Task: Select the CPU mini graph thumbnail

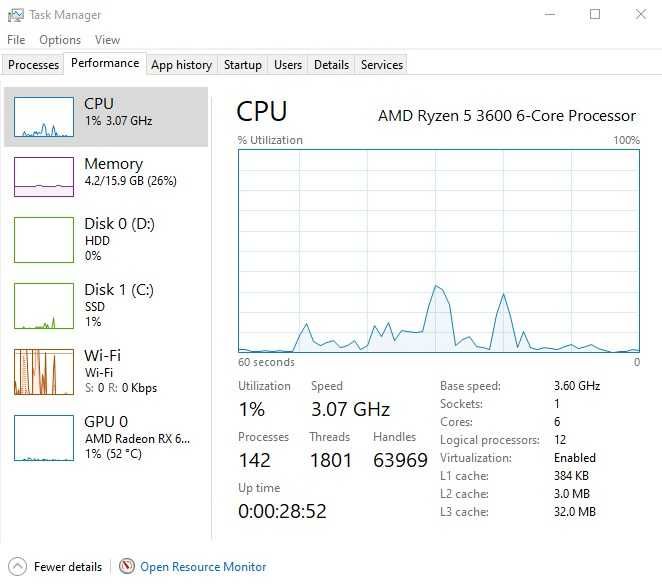Action: (44, 117)
